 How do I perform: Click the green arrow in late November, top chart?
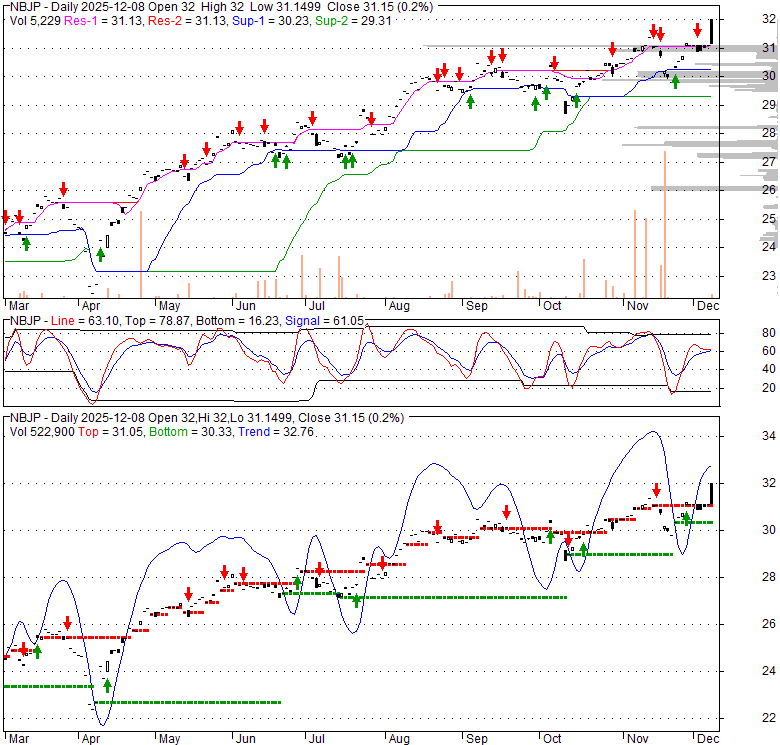[675, 81]
